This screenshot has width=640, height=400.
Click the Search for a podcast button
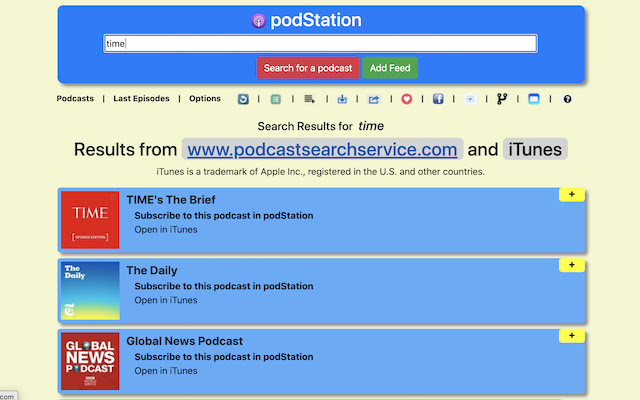click(308, 68)
